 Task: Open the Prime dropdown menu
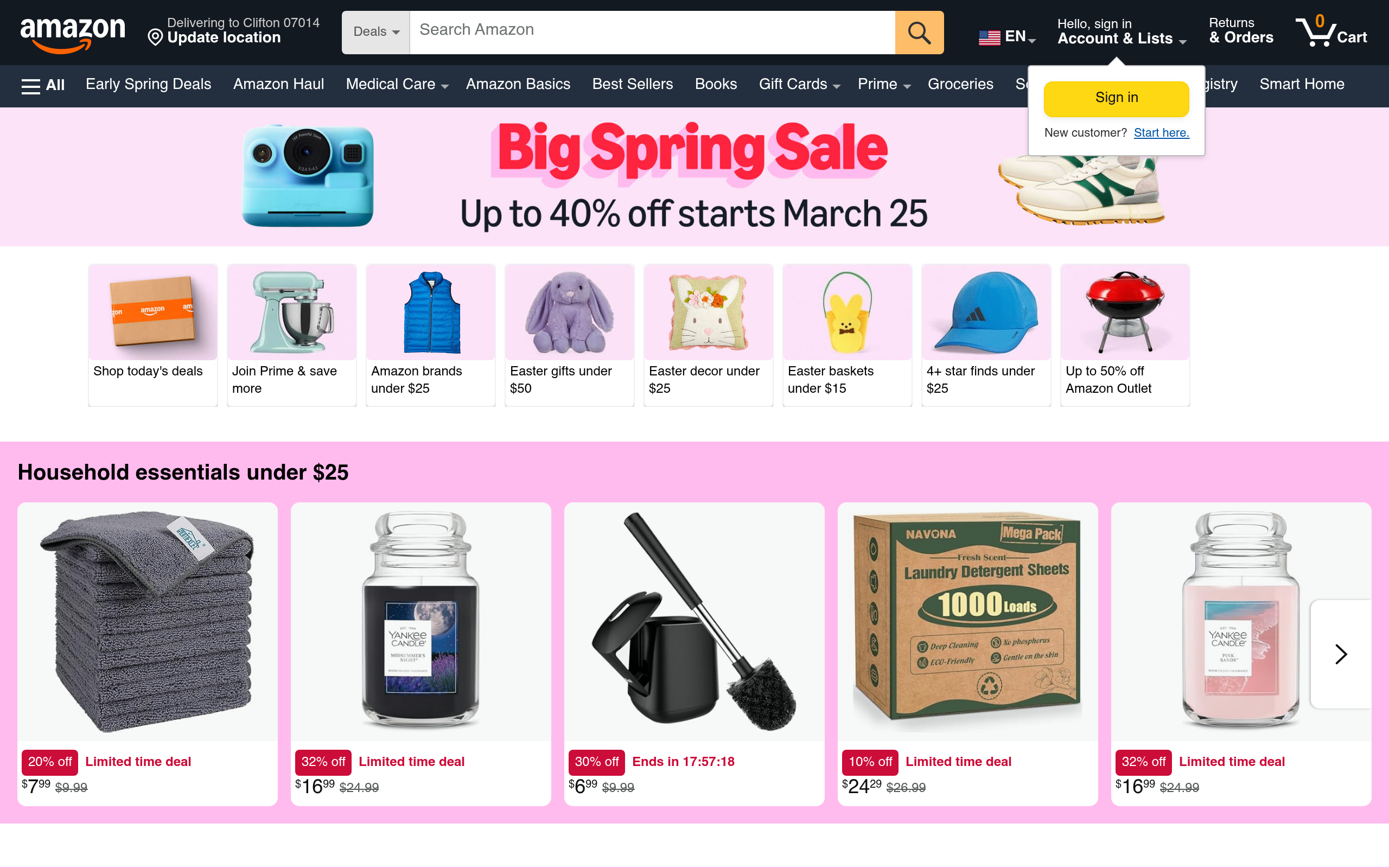884,85
